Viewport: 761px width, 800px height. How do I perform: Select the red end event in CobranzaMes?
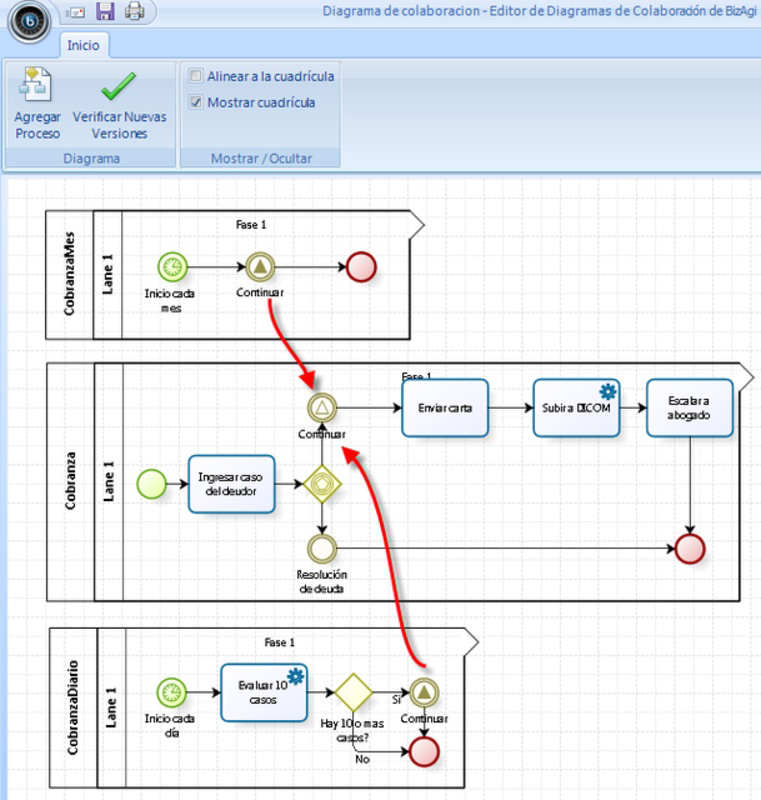tap(361, 267)
